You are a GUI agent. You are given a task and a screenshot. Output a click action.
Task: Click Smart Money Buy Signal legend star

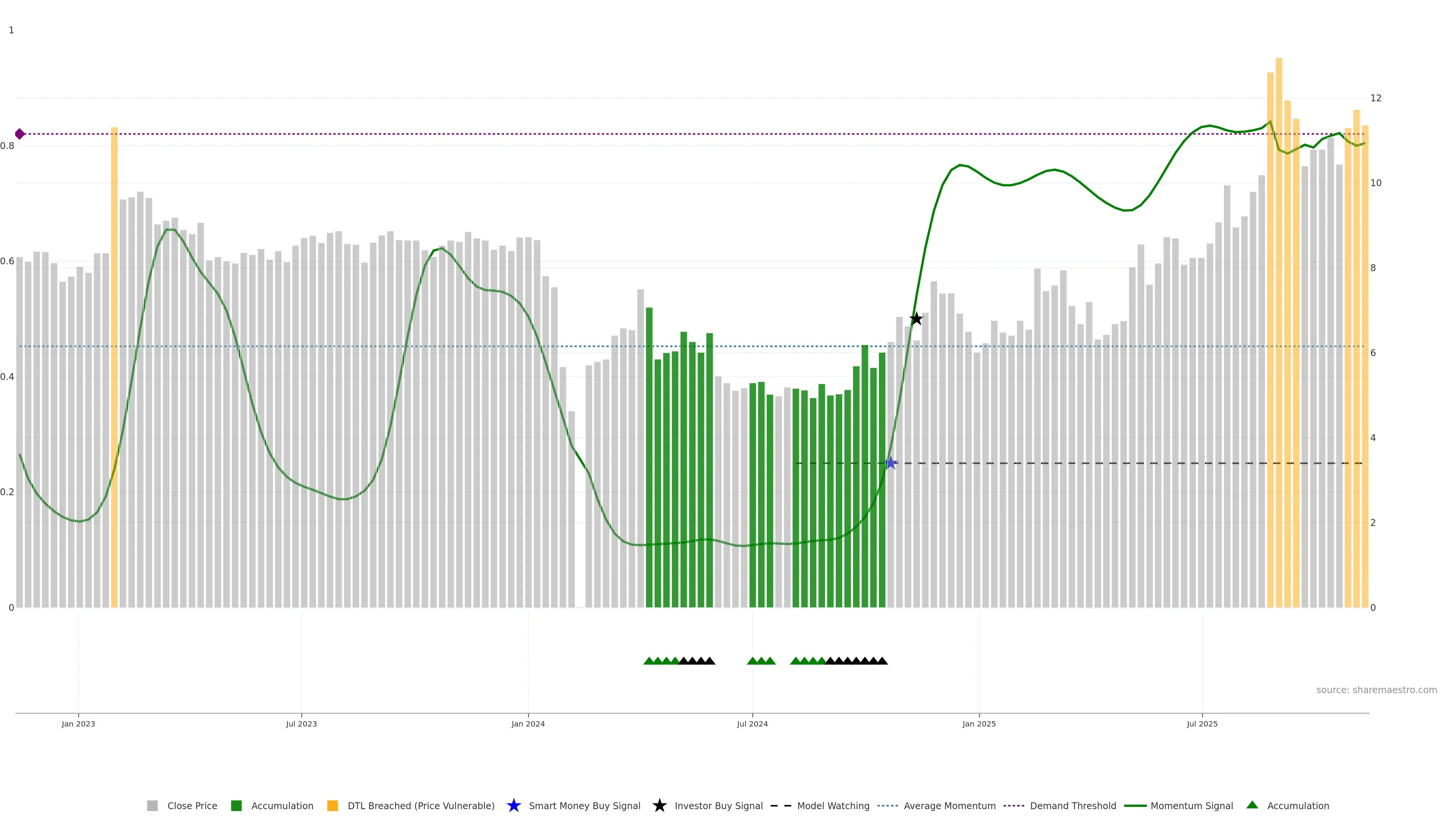coord(514,805)
